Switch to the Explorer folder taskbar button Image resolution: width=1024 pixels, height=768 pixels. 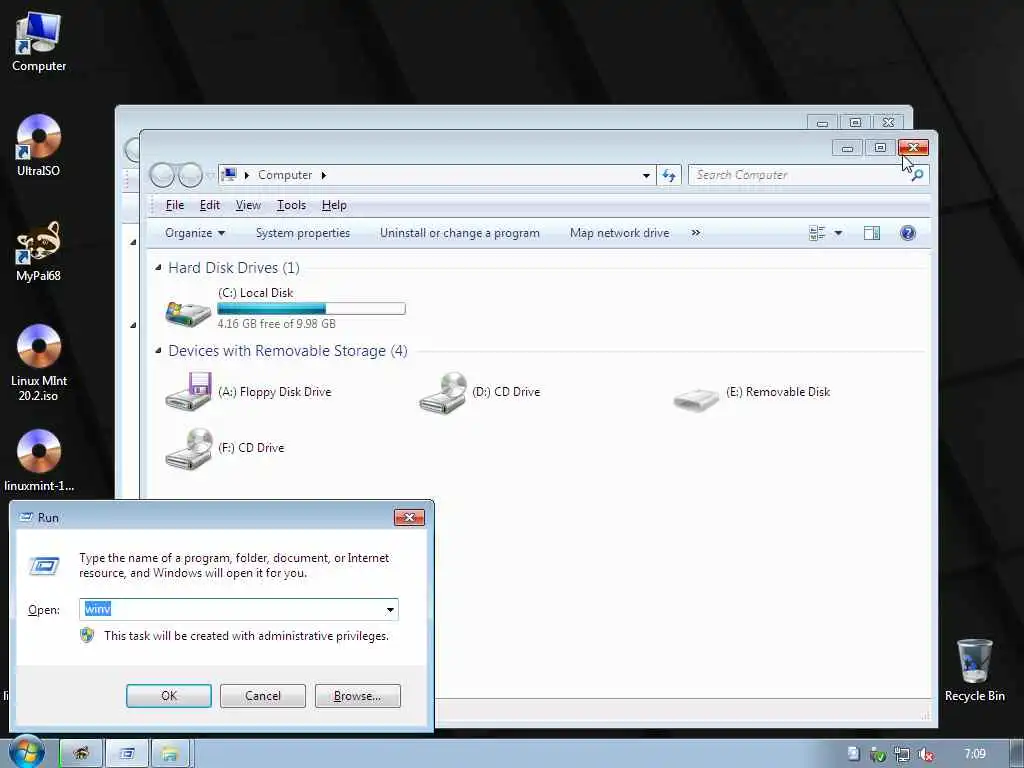click(x=170, y=754)
